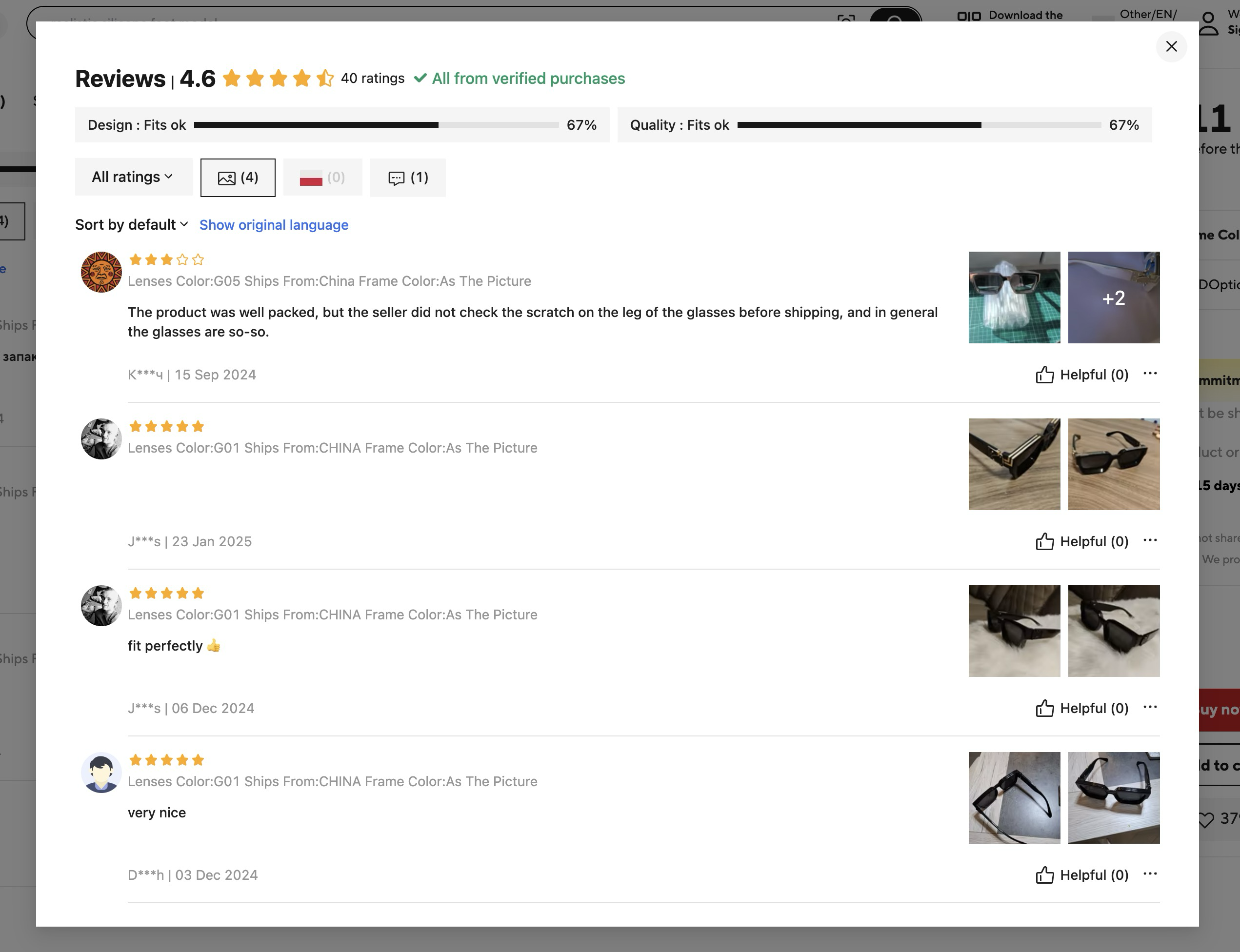The height and width of the screenshot is (952, 1240).
Task: Click Show original language link
Action: point(274,225)
